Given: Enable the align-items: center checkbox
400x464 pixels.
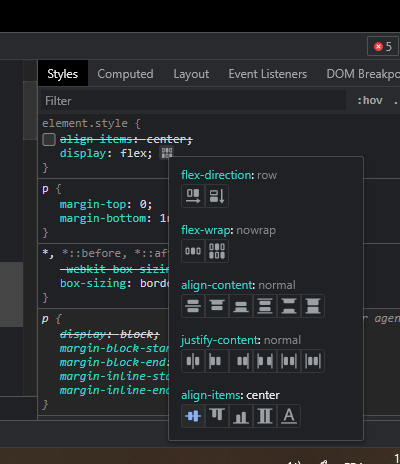Looking at the screenshot, I should 49,139.
